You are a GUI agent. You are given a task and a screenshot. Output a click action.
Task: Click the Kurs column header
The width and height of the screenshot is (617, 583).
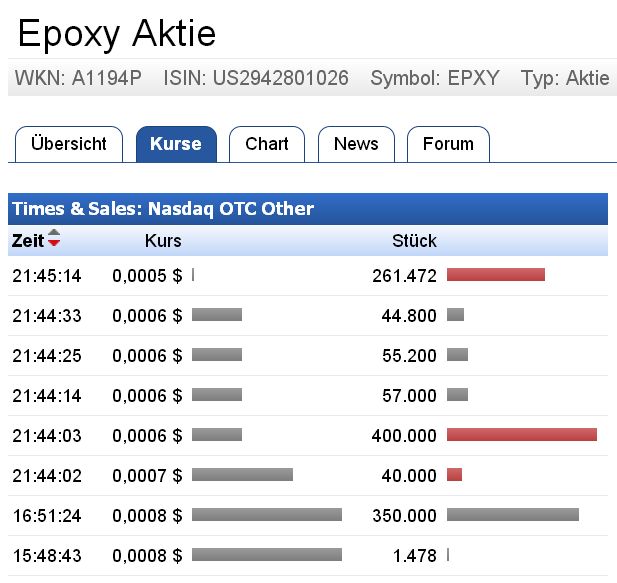(163, 241)
